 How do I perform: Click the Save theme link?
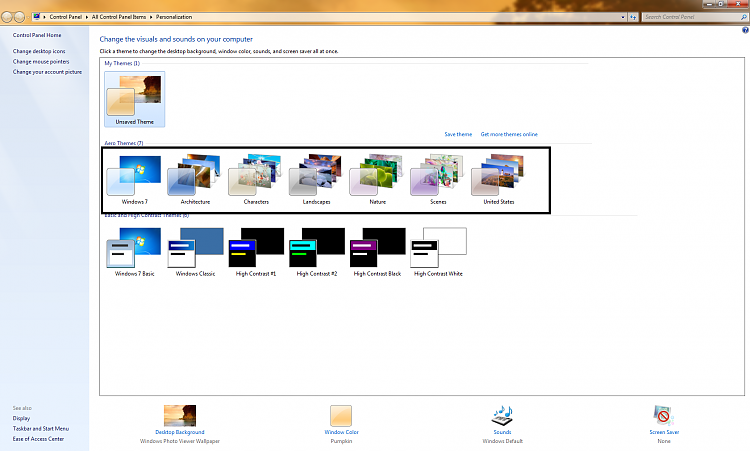click(x=458, y=134)
